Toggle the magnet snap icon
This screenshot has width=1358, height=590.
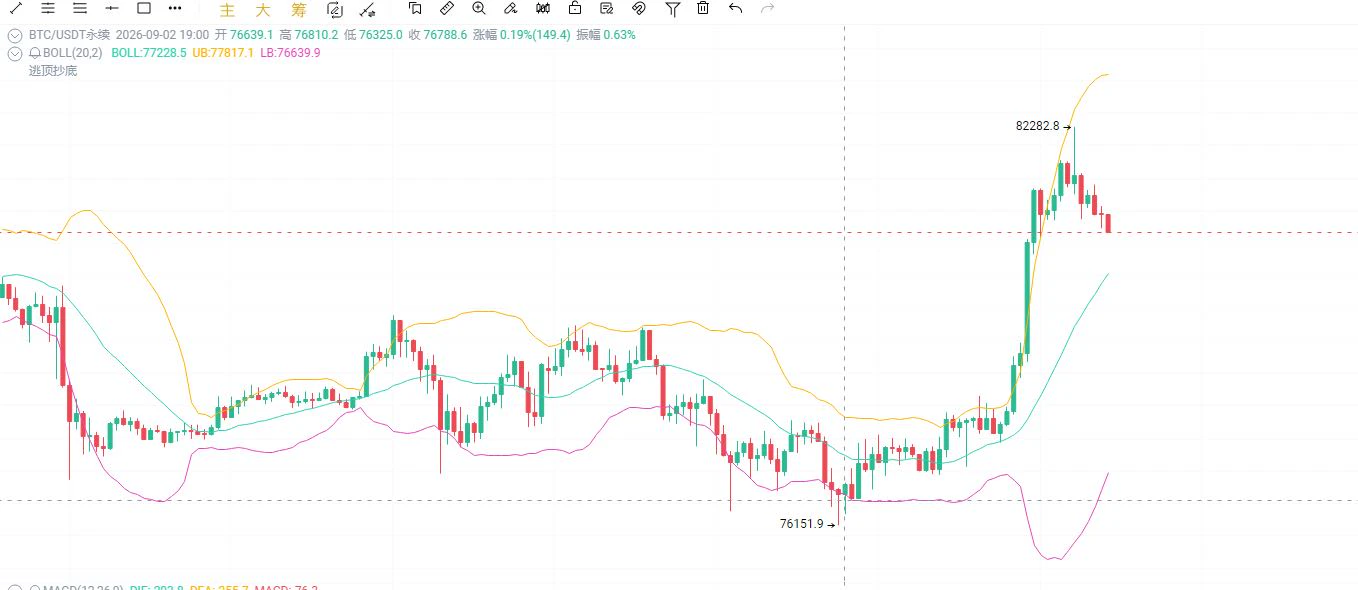point(639,8)
